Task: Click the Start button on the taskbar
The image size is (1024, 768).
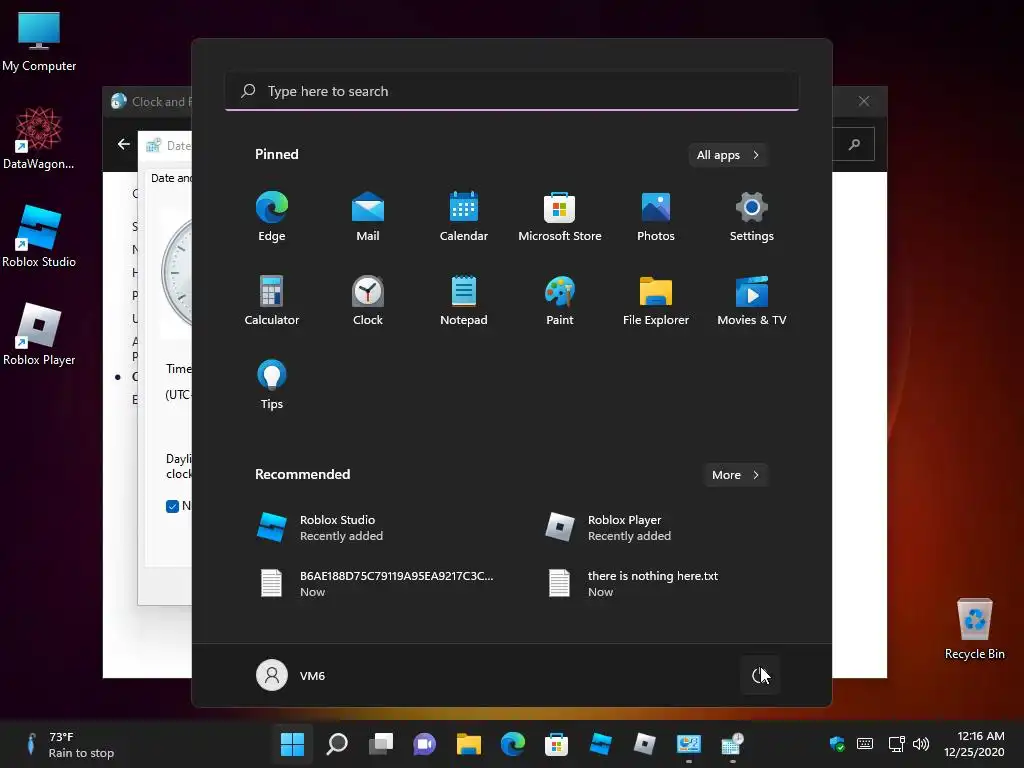Action: click(292, 743)
